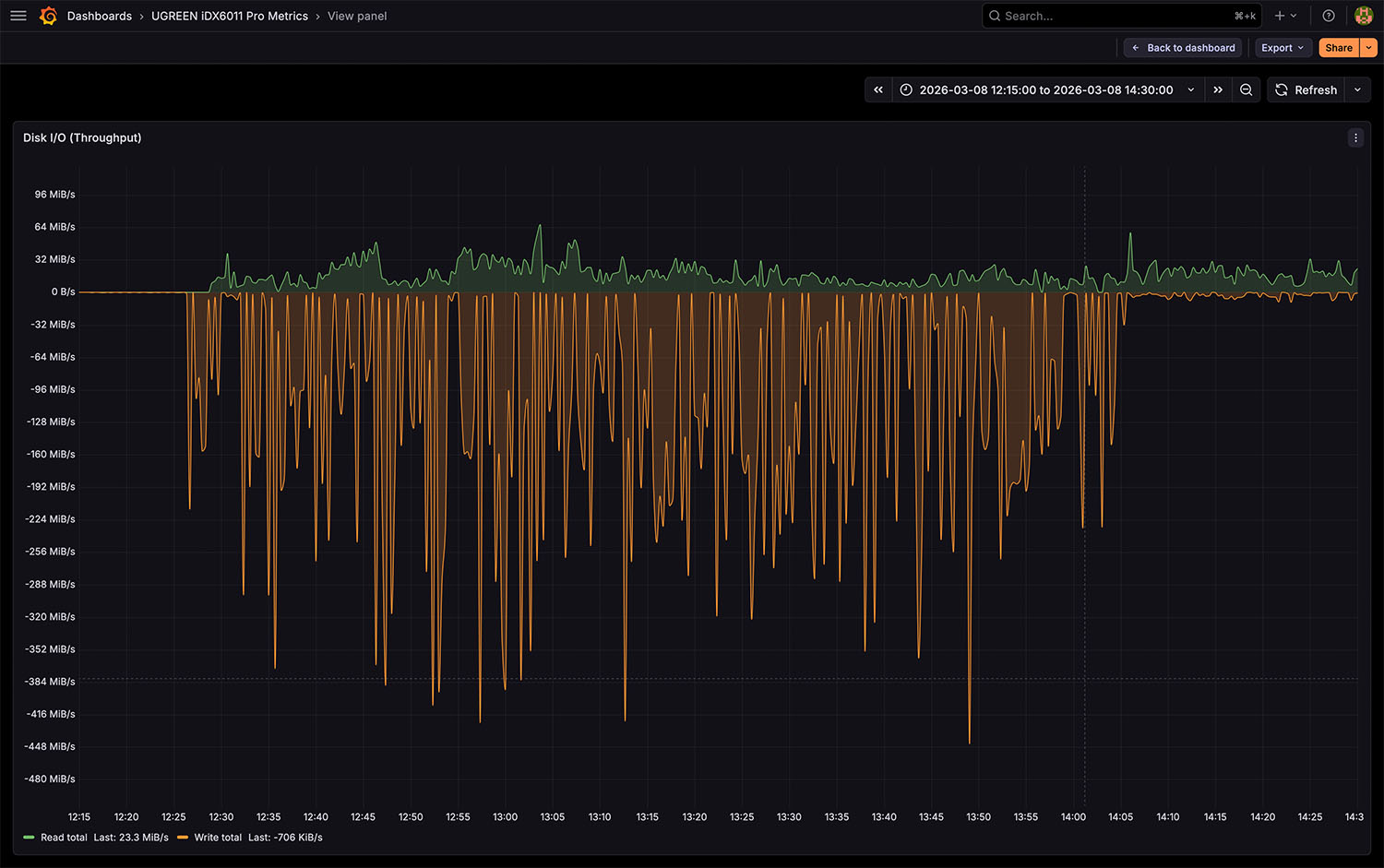Expand the refresh interval dropdown
The width and height of the screenshot is (1384, 868).
click(1357, 89)
